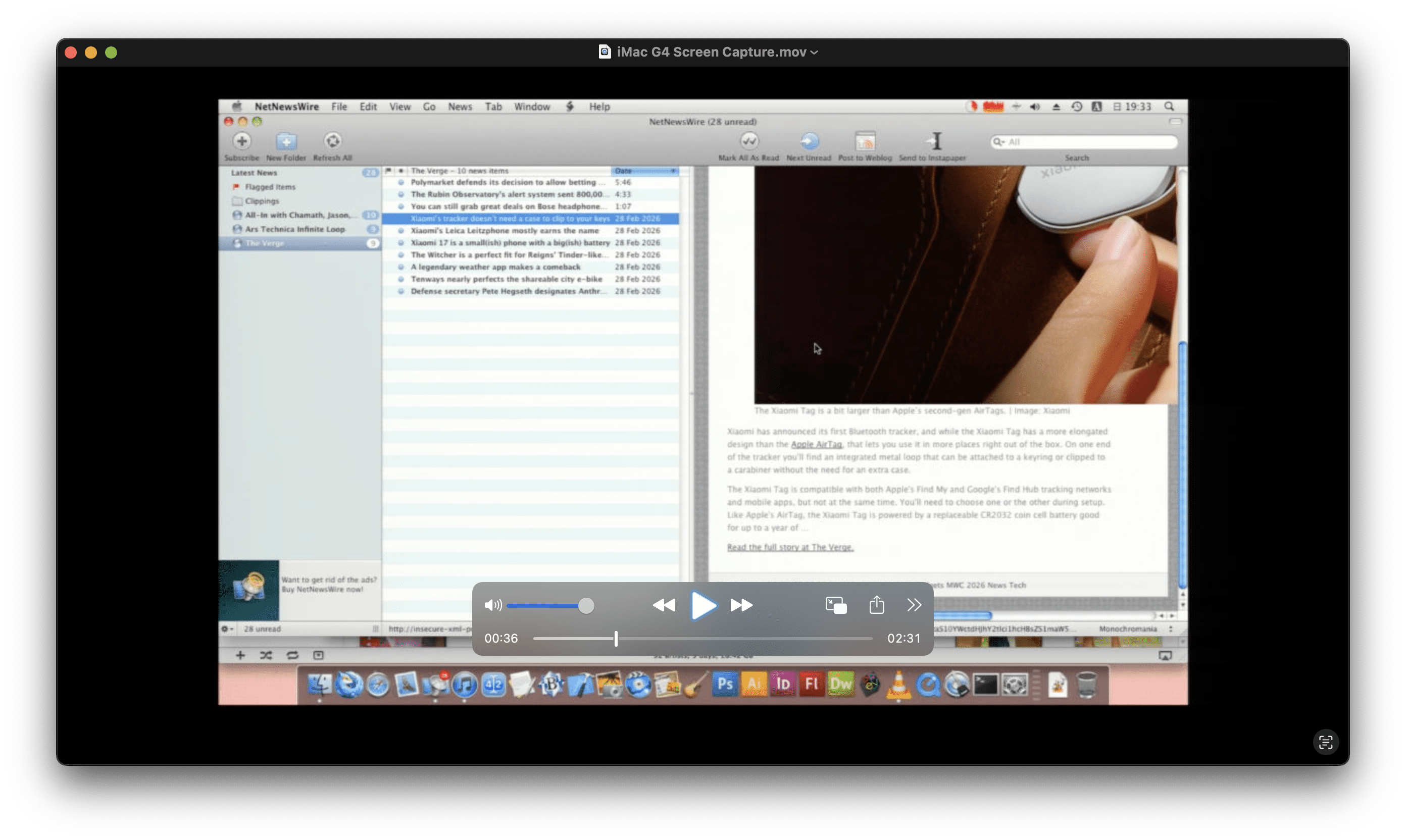This screenshot has width=1406, height=840.
Task: Enable picture-in-picture mode
Action: (836, 606)
